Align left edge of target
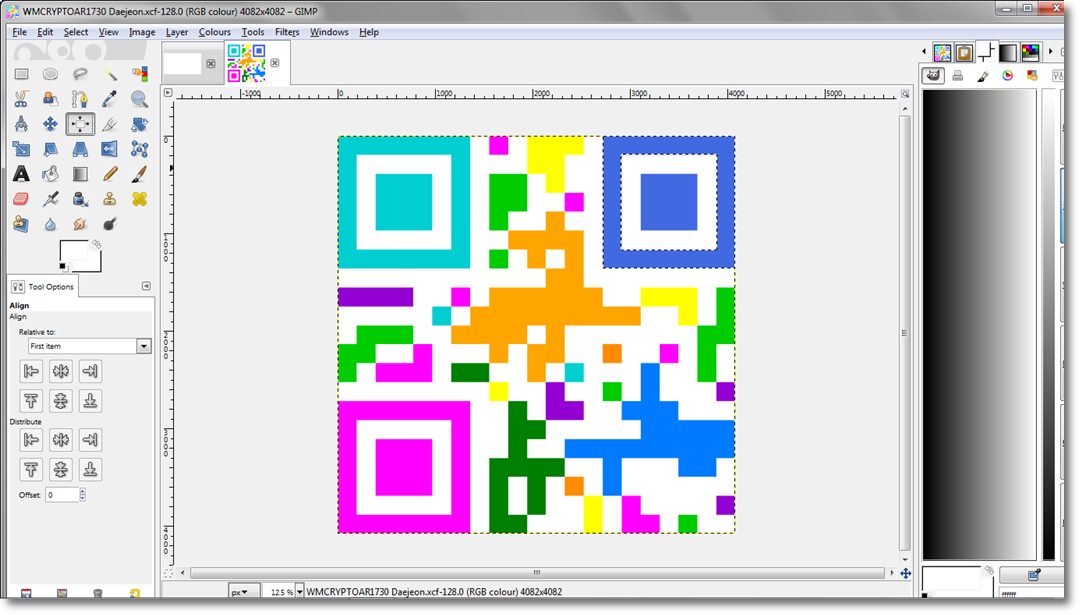Screen dimensions: 1080x615 (31, 371)
